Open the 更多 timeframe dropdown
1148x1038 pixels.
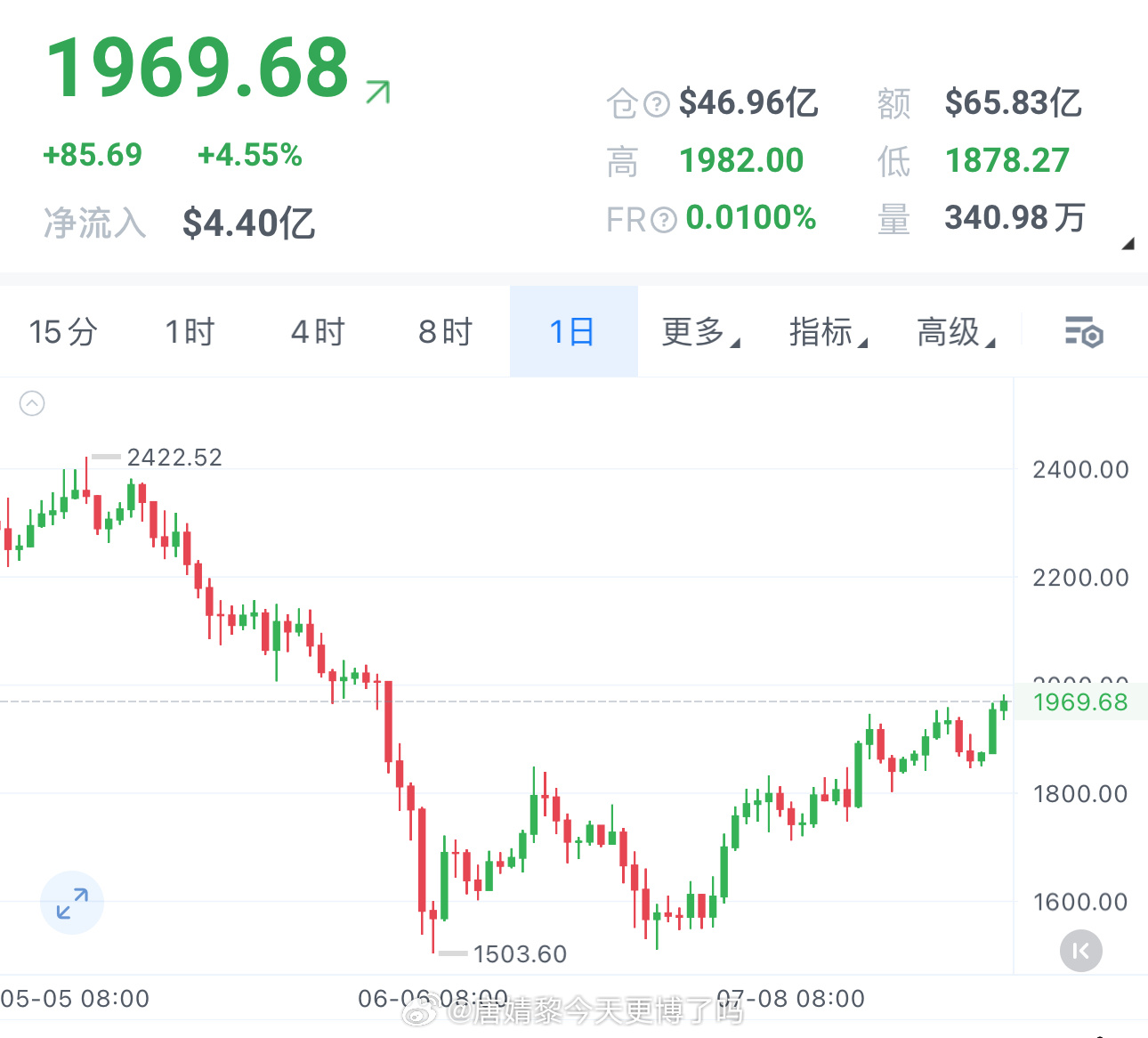point(701,332)
